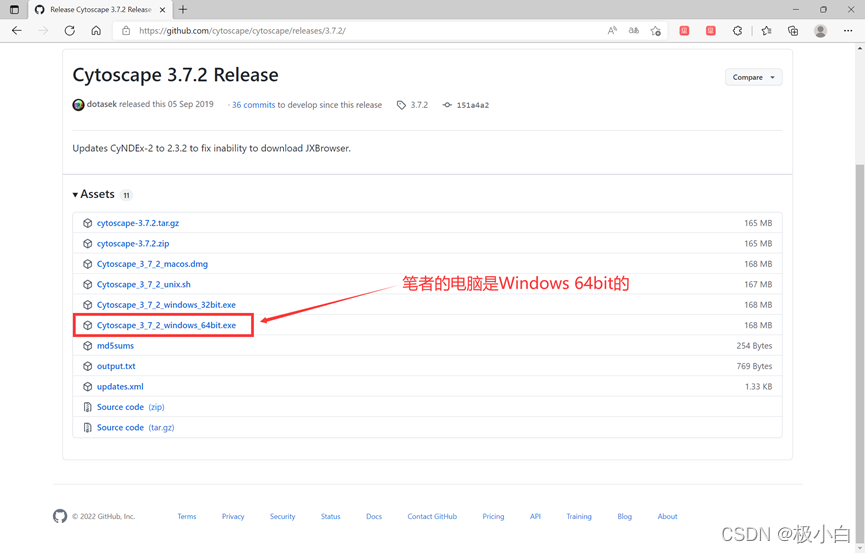The image size is (865, 553).
Task: Open the browser extensions puzzle icon
Action: (738, 31)
